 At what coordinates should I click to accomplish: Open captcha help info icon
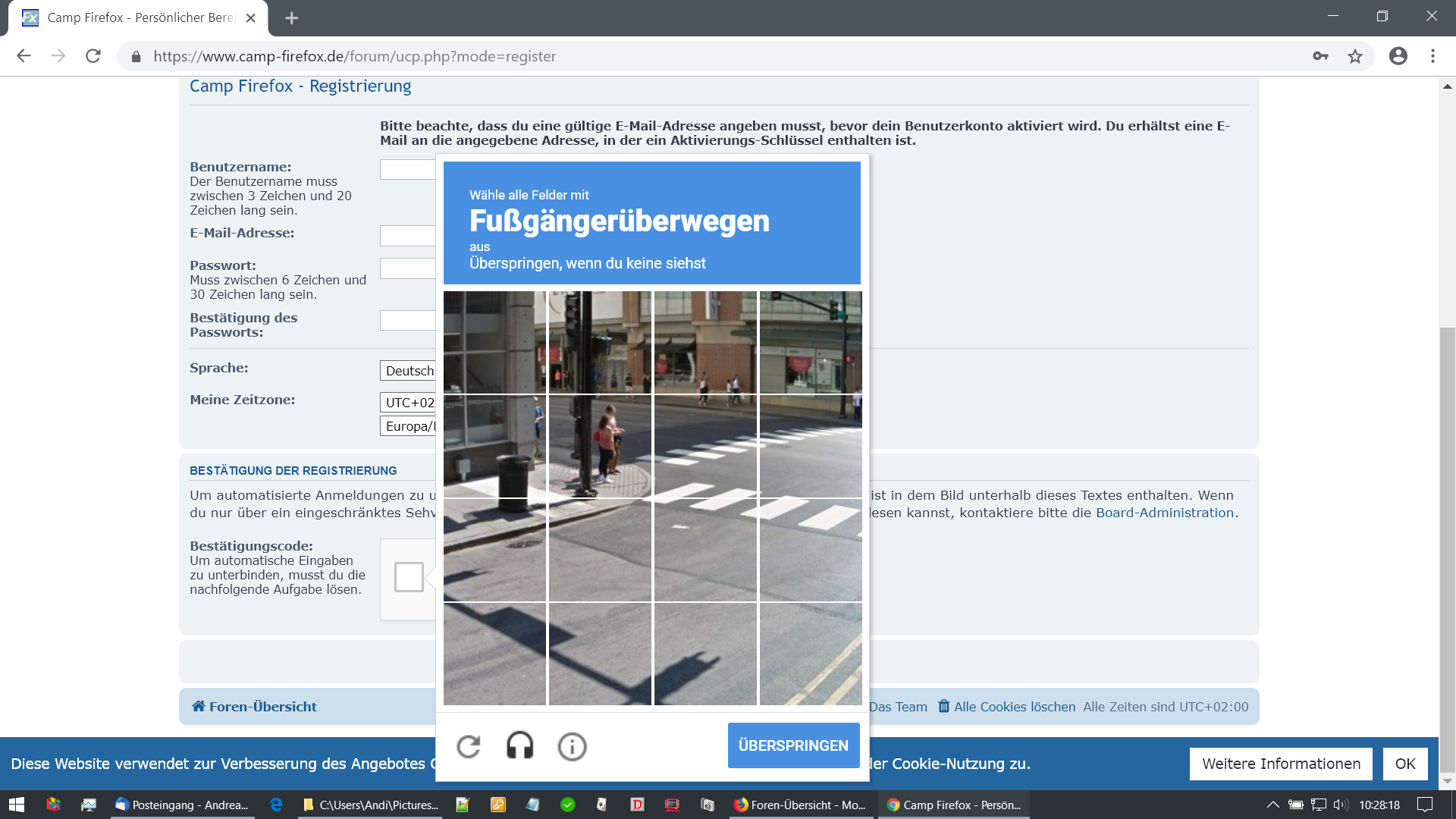click(572, 747)
